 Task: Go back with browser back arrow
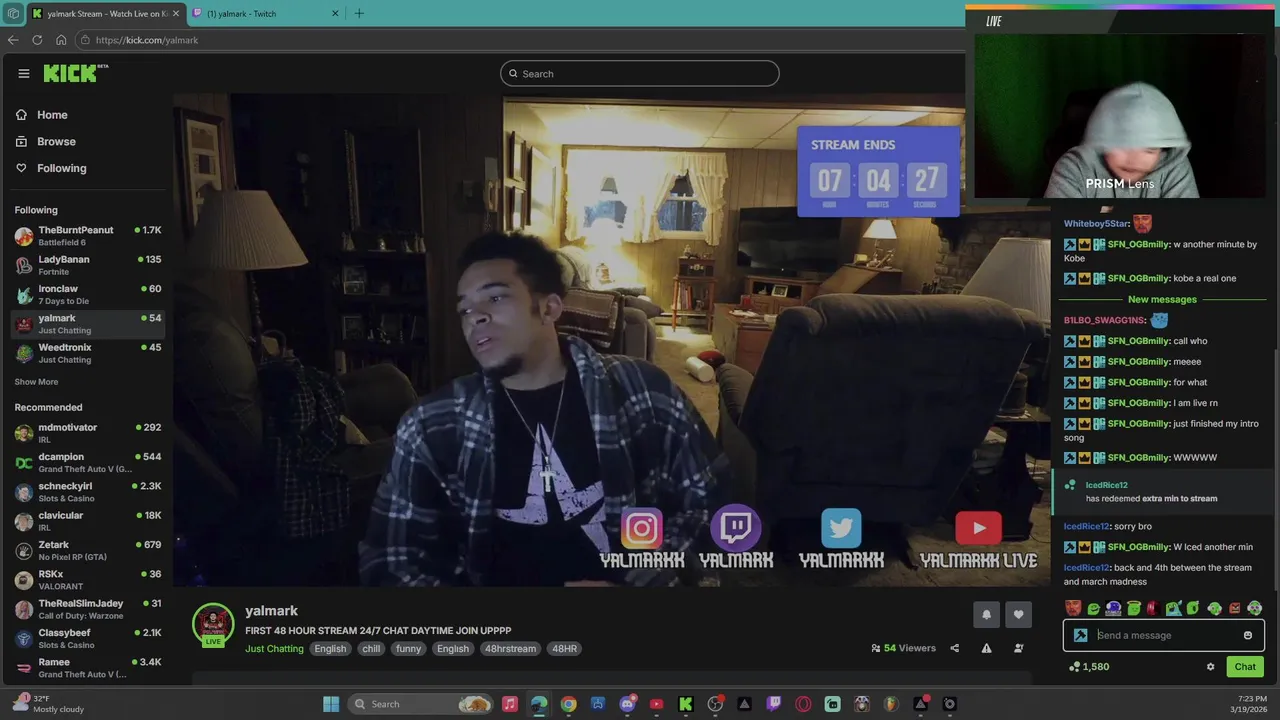pos(13,40)
